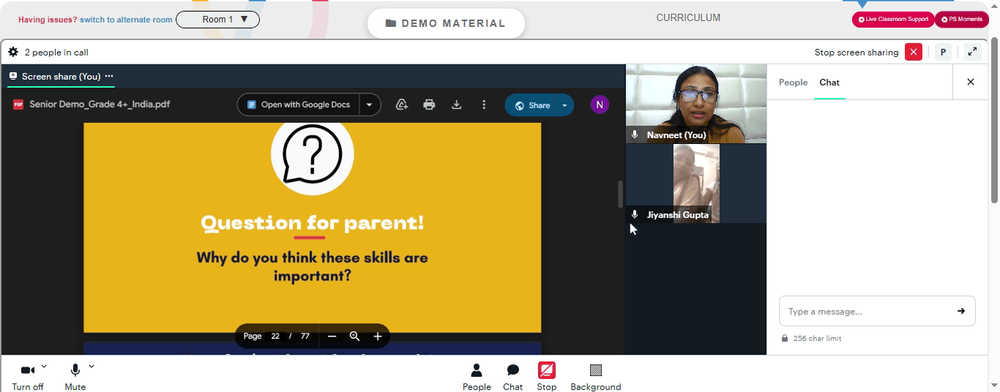Open Screen share options ellipsis menu
The height and width of the screenshot is (392, 1000).
point(109,76)
